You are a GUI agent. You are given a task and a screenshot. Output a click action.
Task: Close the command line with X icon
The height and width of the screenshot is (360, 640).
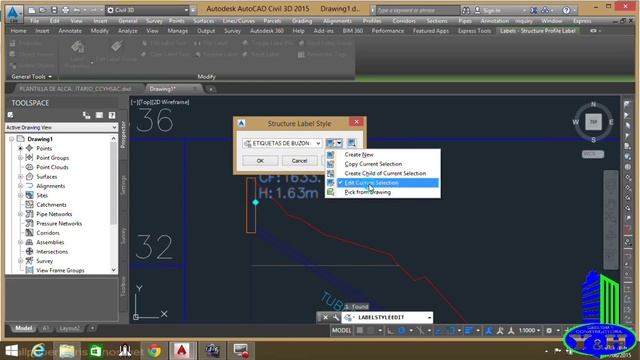325,317
